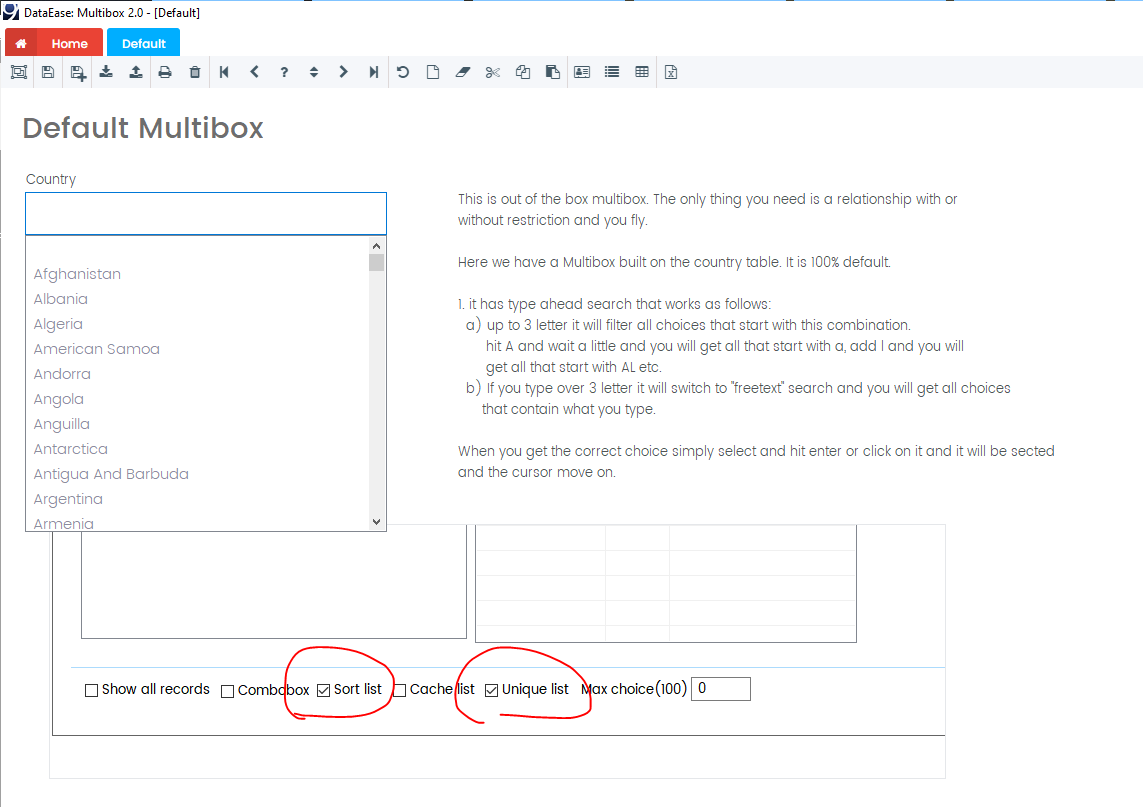Switch to form card view icon

(x=582, y=72)
